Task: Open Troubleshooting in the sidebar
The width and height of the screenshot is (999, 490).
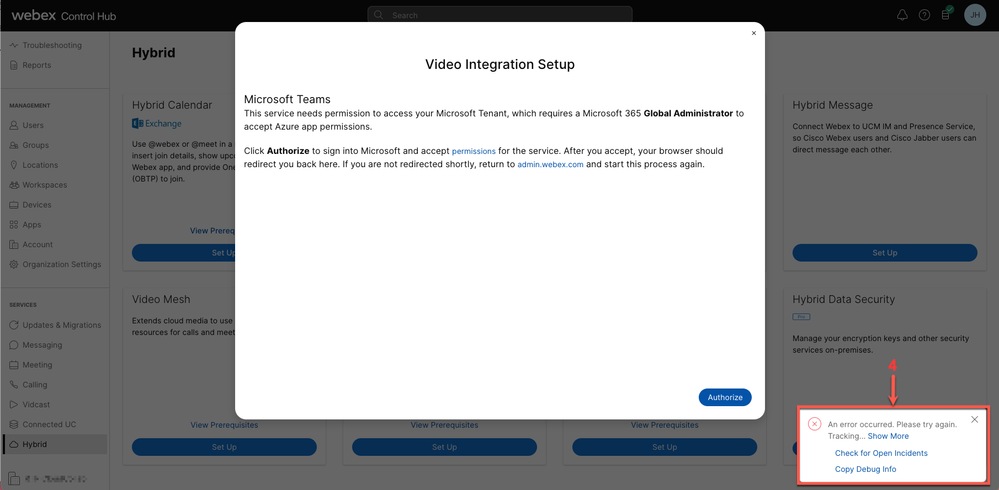Action: pos(54,45)
